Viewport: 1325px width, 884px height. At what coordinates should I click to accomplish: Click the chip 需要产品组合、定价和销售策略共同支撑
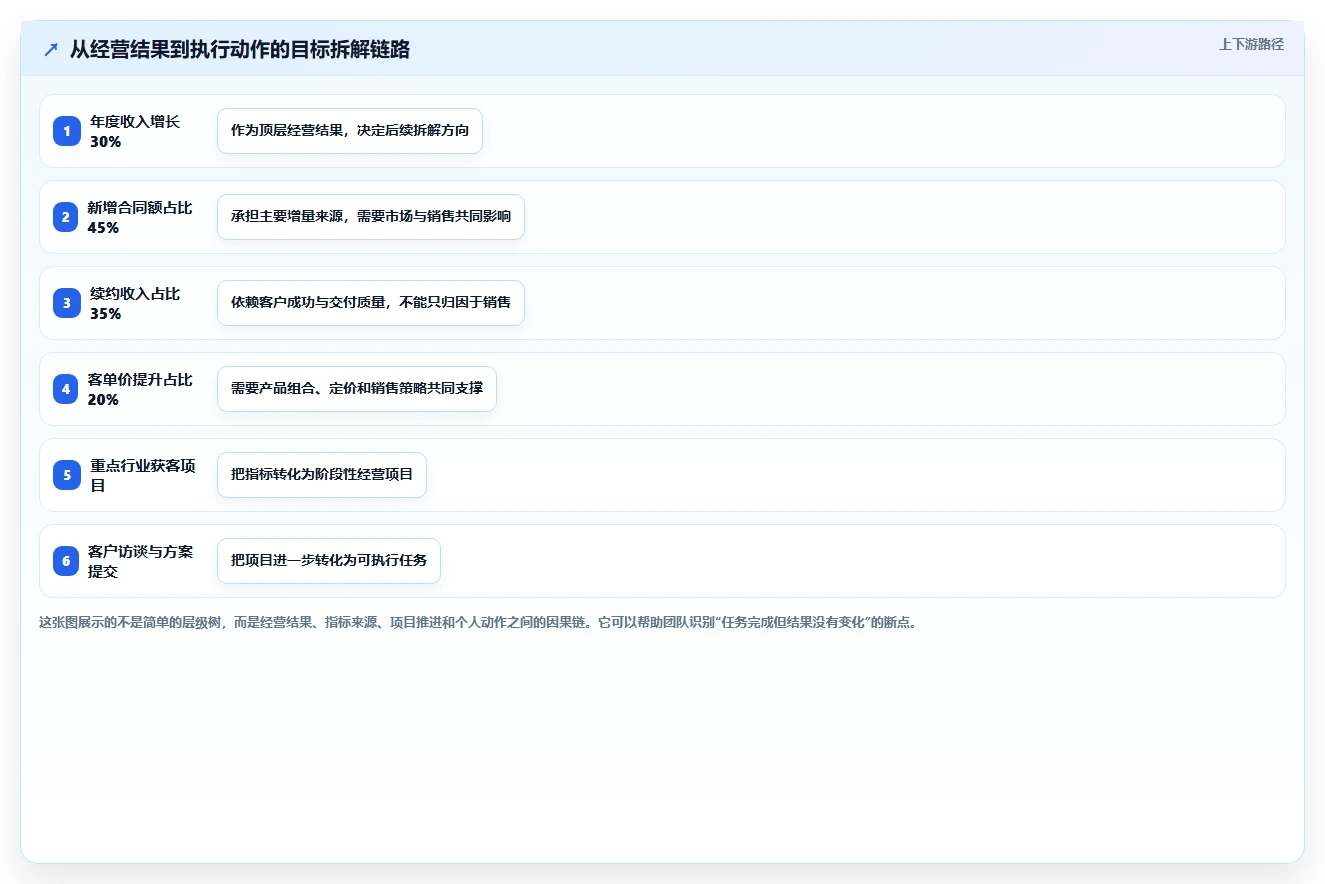[x=357, y=389]
